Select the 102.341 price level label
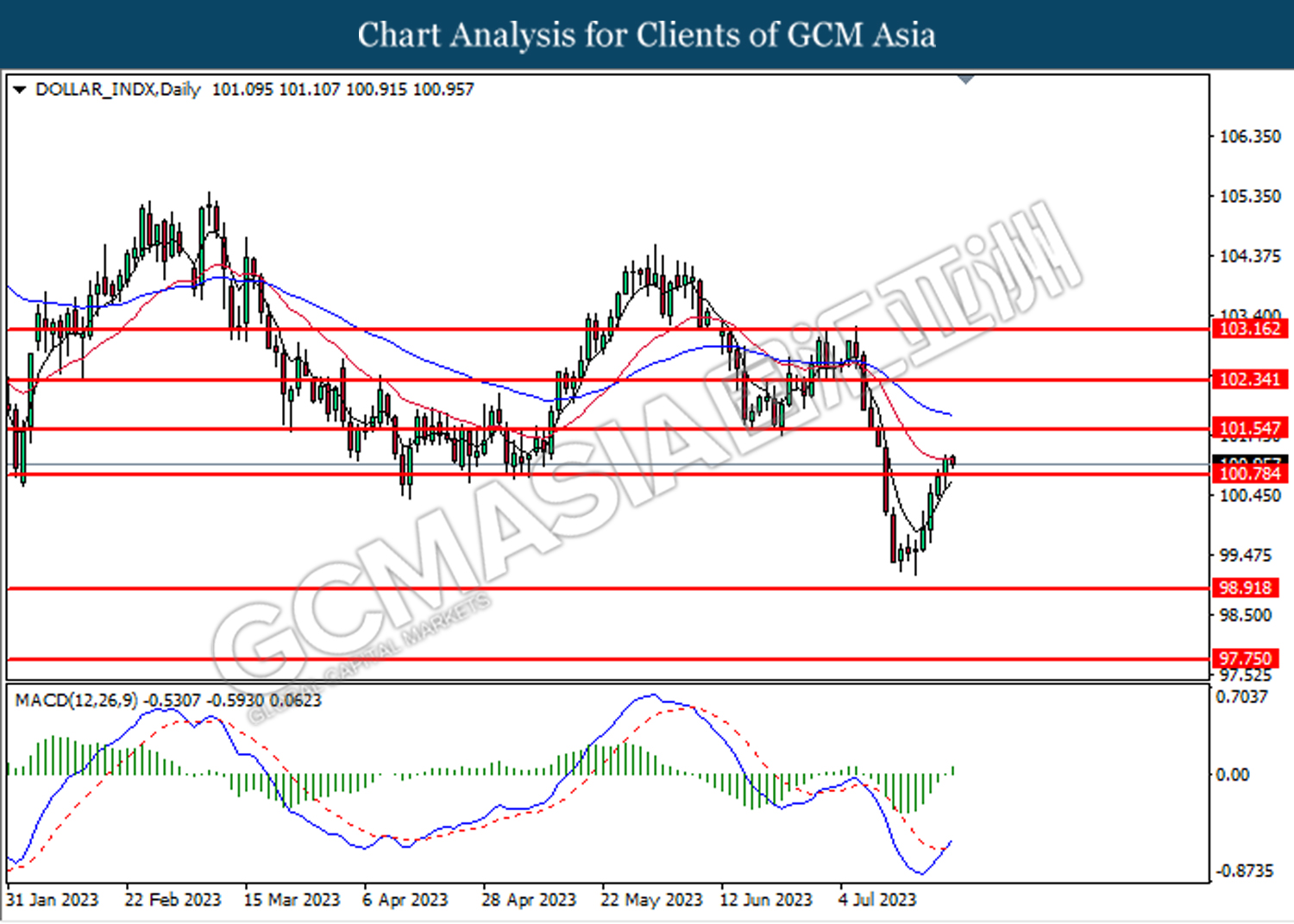Viewport: 1294px width, 924px height. [x=1250, y=380]
